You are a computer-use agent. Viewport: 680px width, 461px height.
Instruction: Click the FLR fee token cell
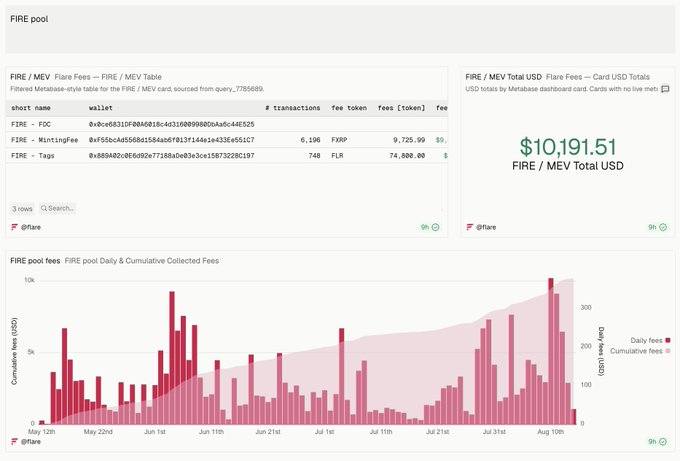[337, 156]
